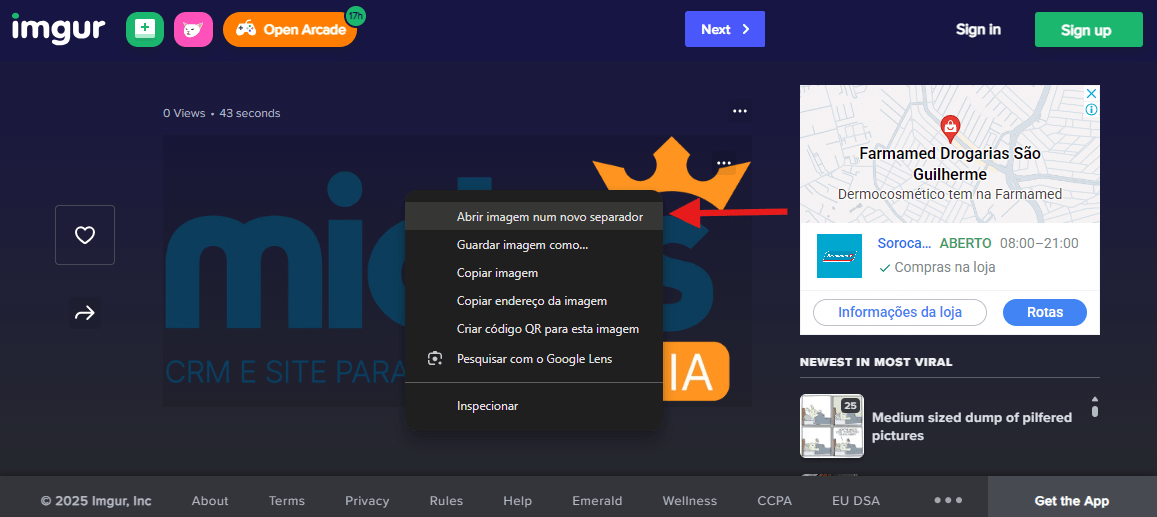Click the share arrow icon

[x=85, y=313]
